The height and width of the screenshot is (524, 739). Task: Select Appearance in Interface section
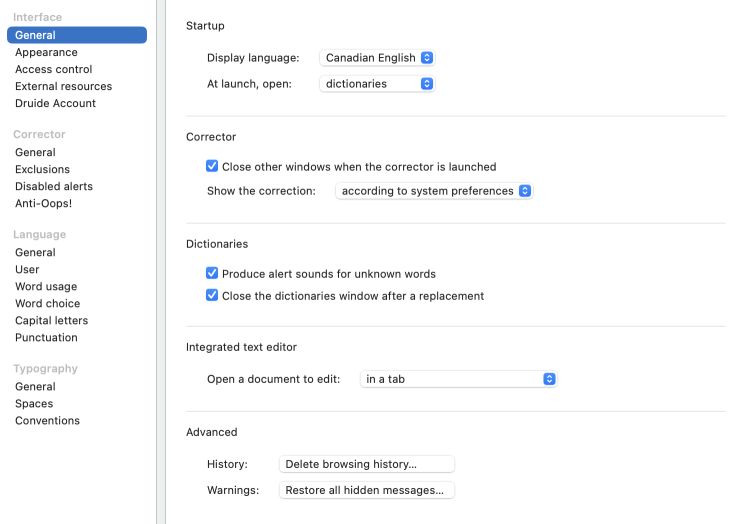point(46,52)
